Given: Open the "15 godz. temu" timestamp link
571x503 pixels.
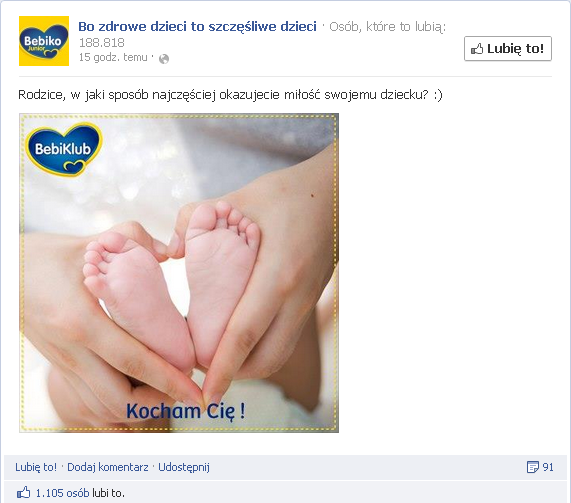Looking at the screenshot, I should pyautogui.click(x=113, y=57).
